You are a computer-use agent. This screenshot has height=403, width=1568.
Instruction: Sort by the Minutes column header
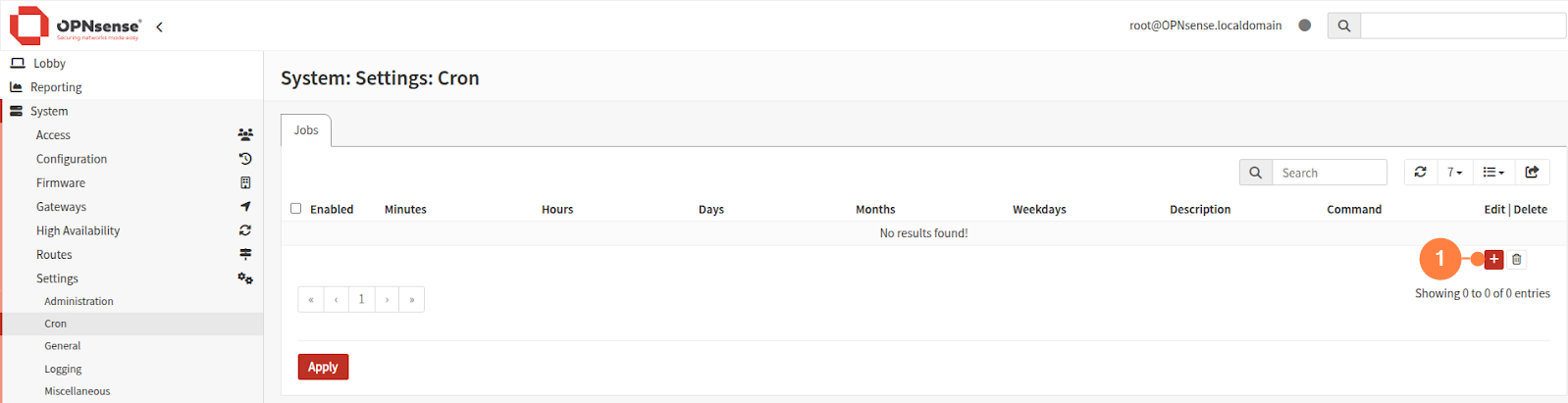coord(405,209)
